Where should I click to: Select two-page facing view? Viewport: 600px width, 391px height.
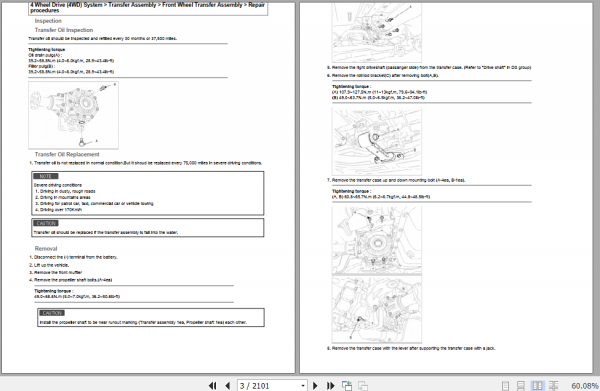(537, 386)
